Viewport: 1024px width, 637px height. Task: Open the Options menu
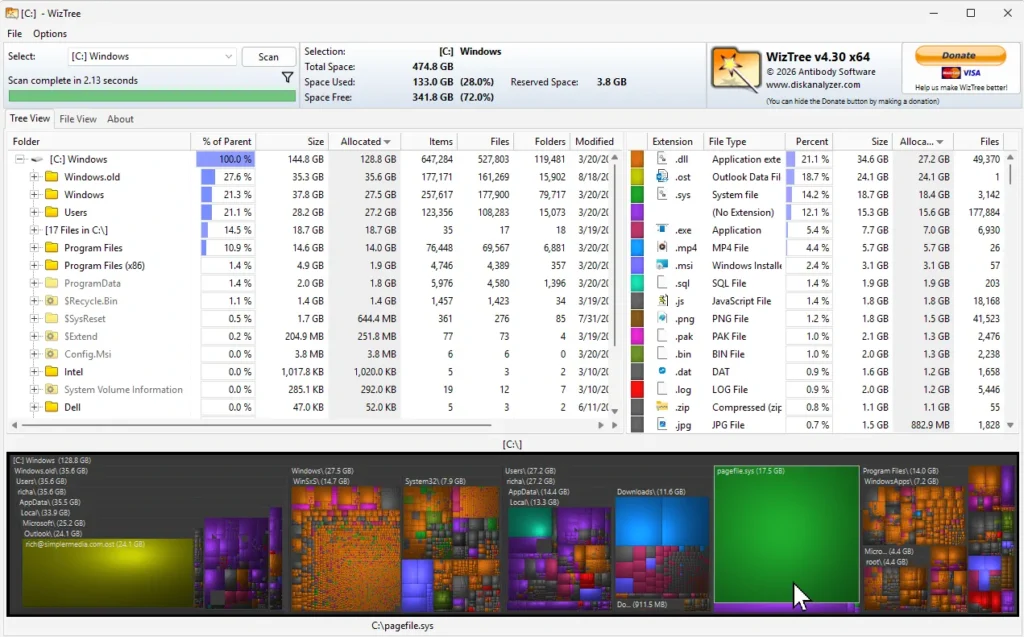[x=49, y=33]
